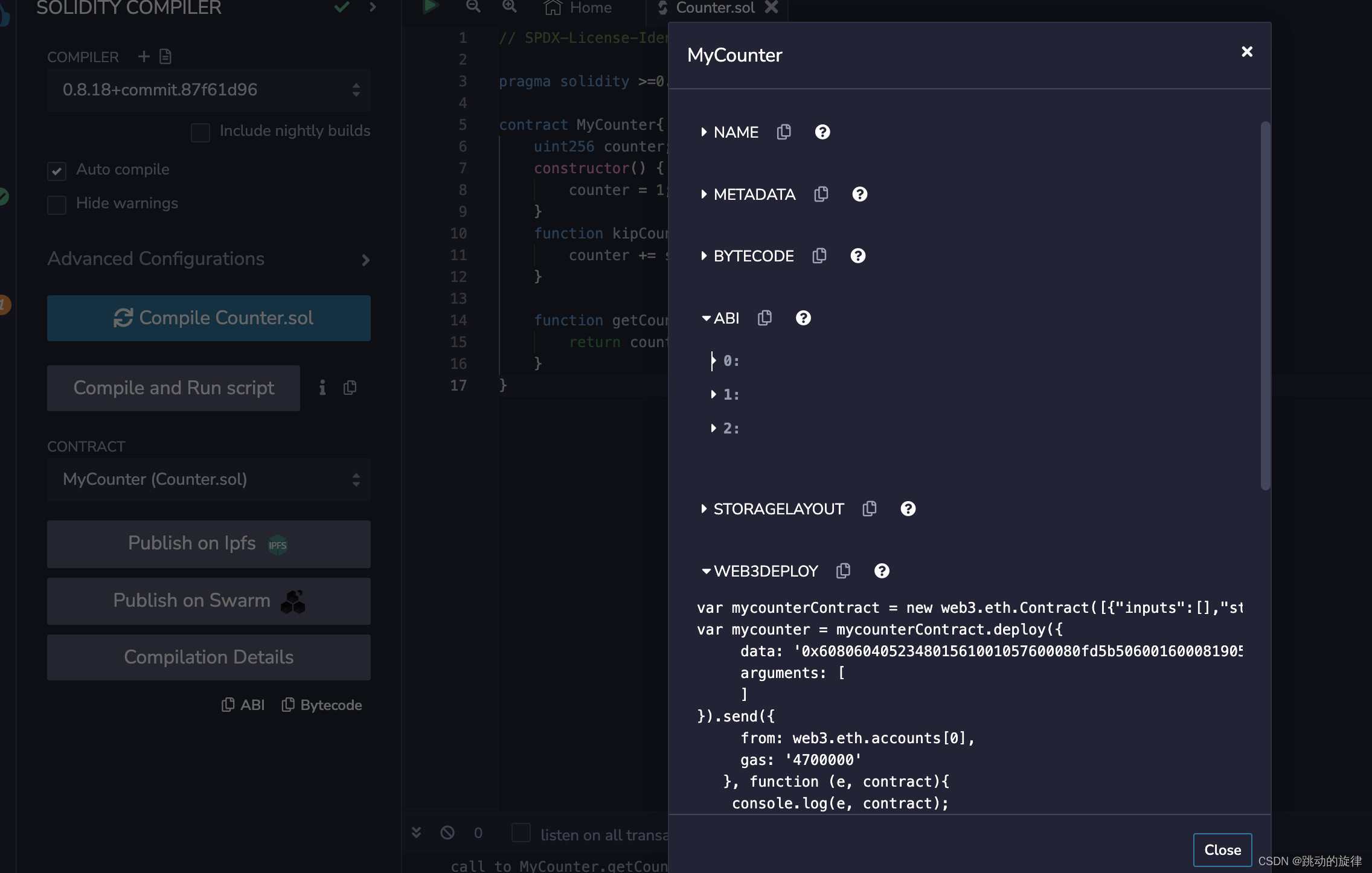The image size is (1372, 873).
Task: Check the Hide warnings option
Action: coord(57,205)
